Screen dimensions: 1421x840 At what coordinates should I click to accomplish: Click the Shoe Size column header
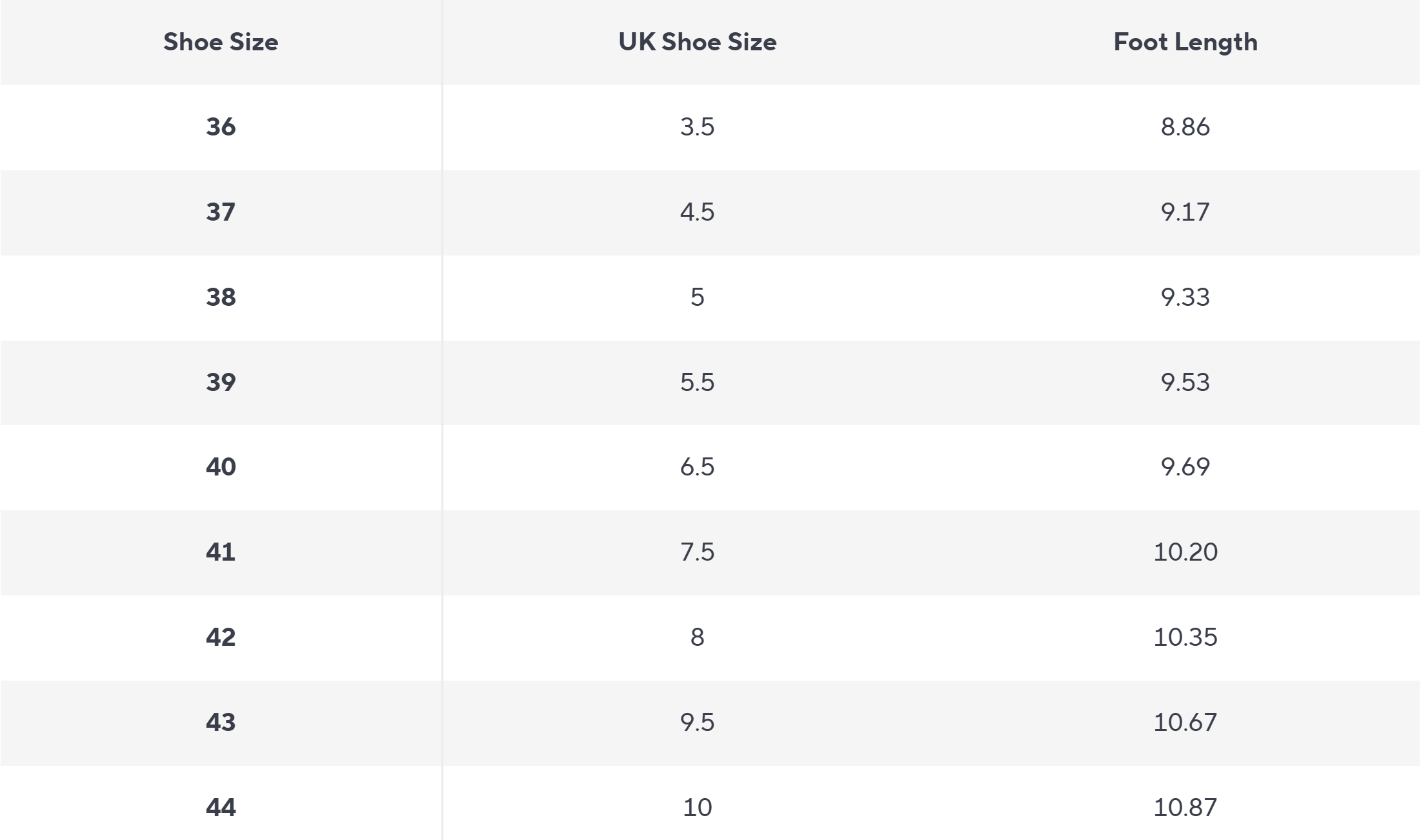[x=221, y=42]
